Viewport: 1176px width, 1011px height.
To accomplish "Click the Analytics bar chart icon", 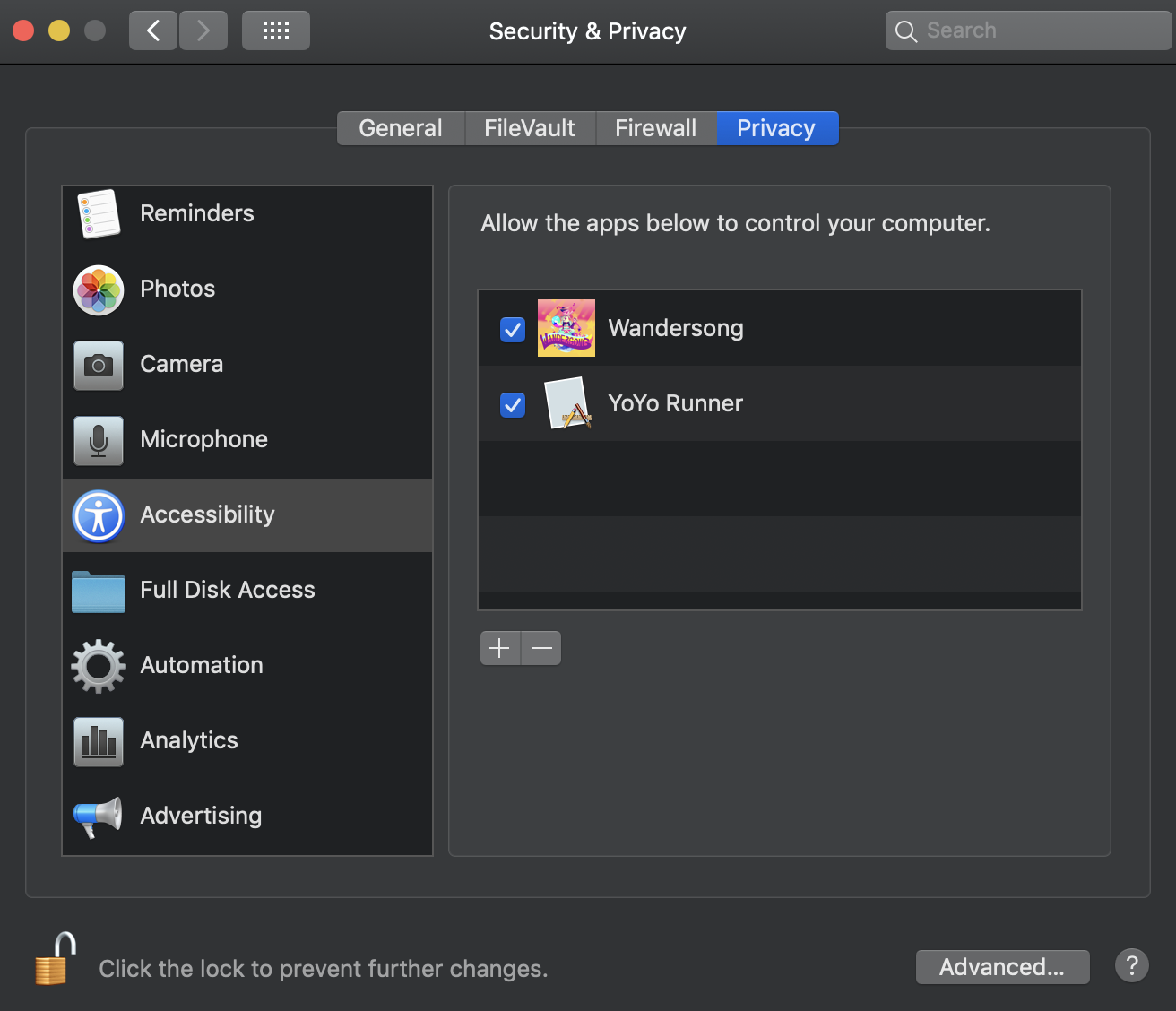I will pyautogui.click(x=99, y=741).
